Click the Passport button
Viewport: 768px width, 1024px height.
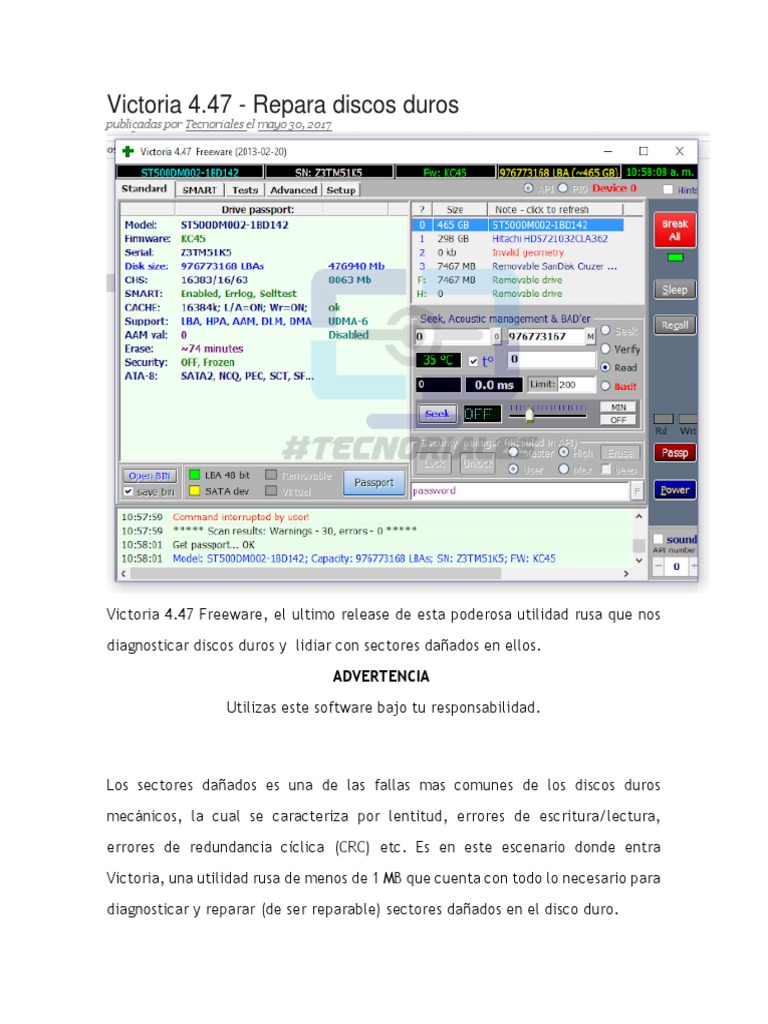[x=374, y=483]
